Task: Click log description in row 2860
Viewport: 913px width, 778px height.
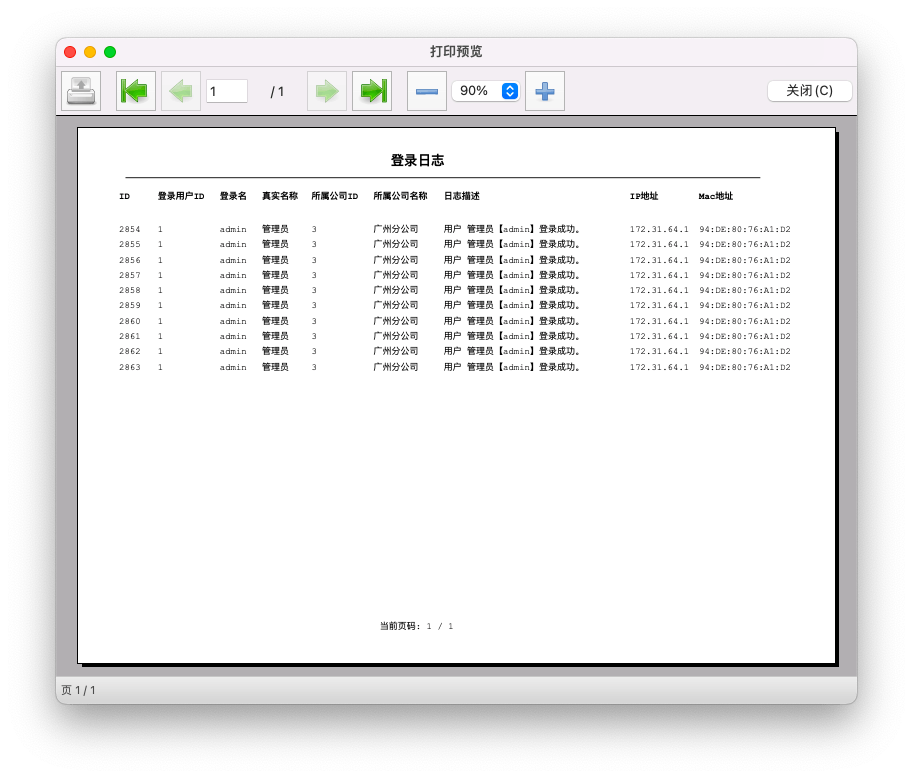Action: pos(512,321)
